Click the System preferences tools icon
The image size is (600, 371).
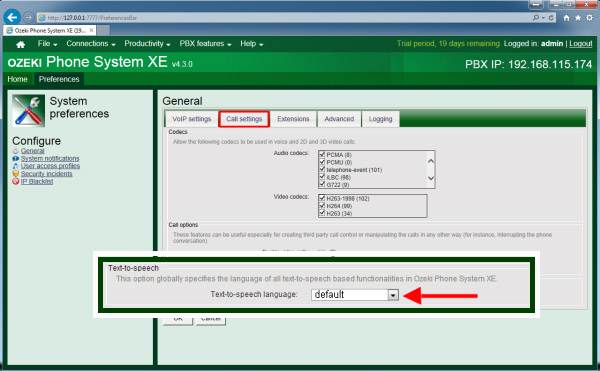pyautogui.click(x=28, y=111)
